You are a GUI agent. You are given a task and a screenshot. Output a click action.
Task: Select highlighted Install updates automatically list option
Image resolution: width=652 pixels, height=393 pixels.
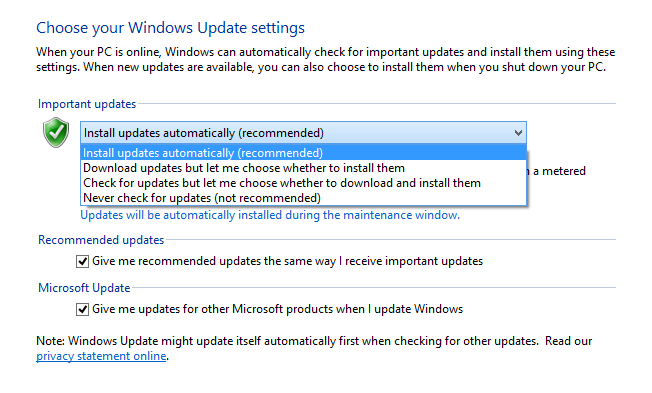303,153
